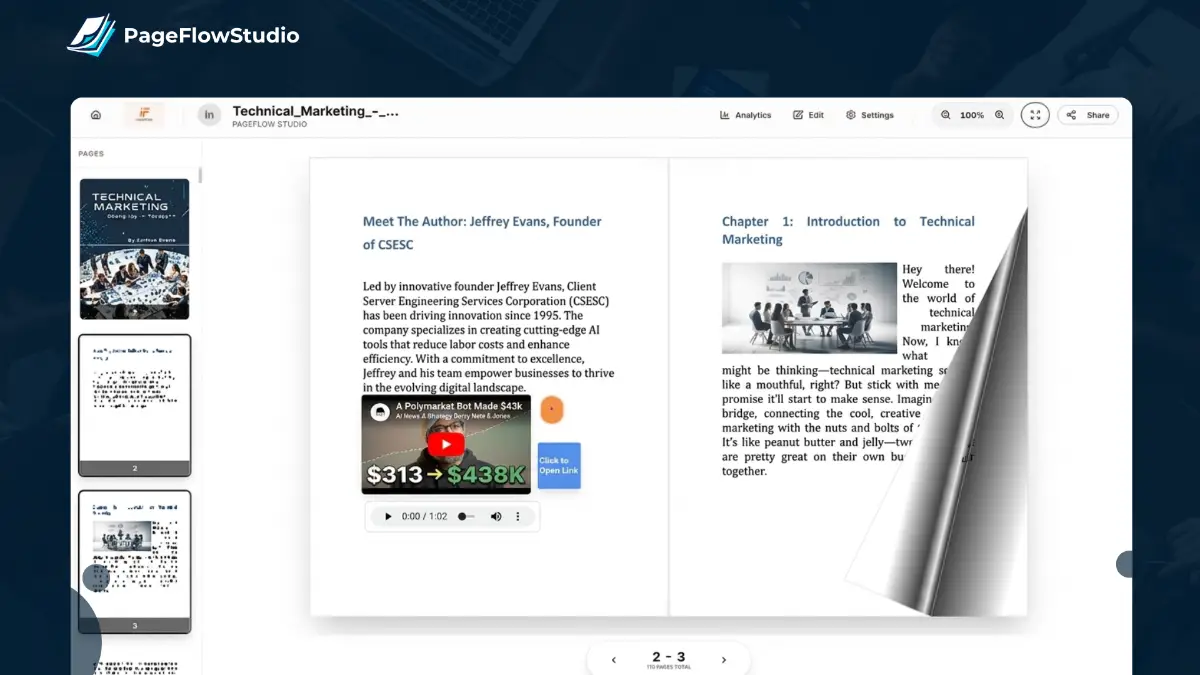Open the Analytics view
The height and width of the screenshot is (675, 1200).
click(746, 115)
